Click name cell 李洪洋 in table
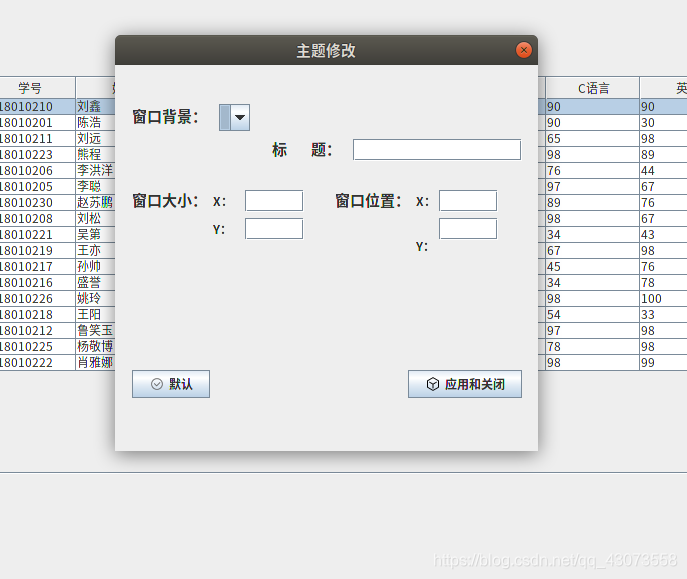The image size is (687, 579). (96, 170)
